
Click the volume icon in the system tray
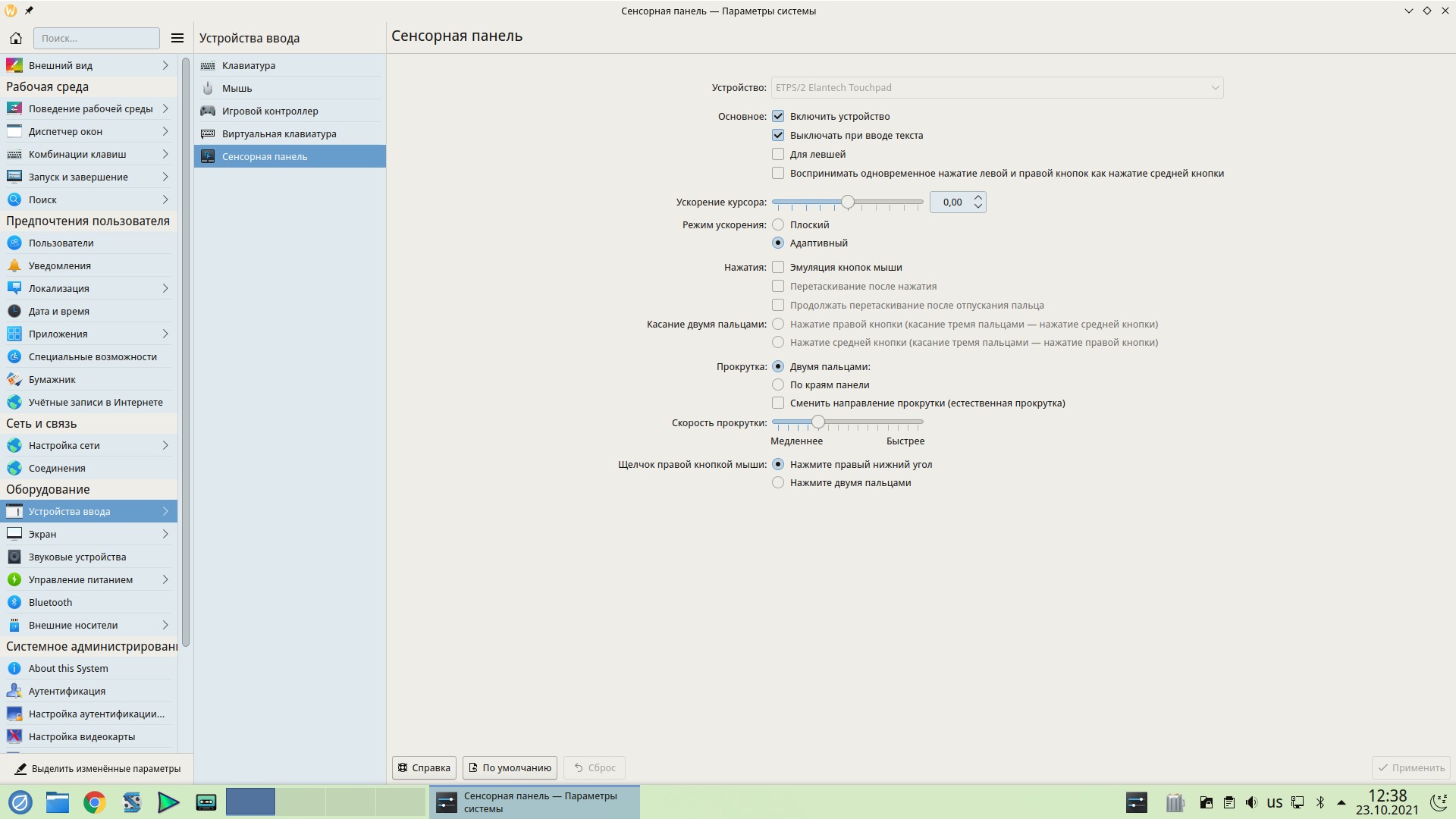(1251, 802)
